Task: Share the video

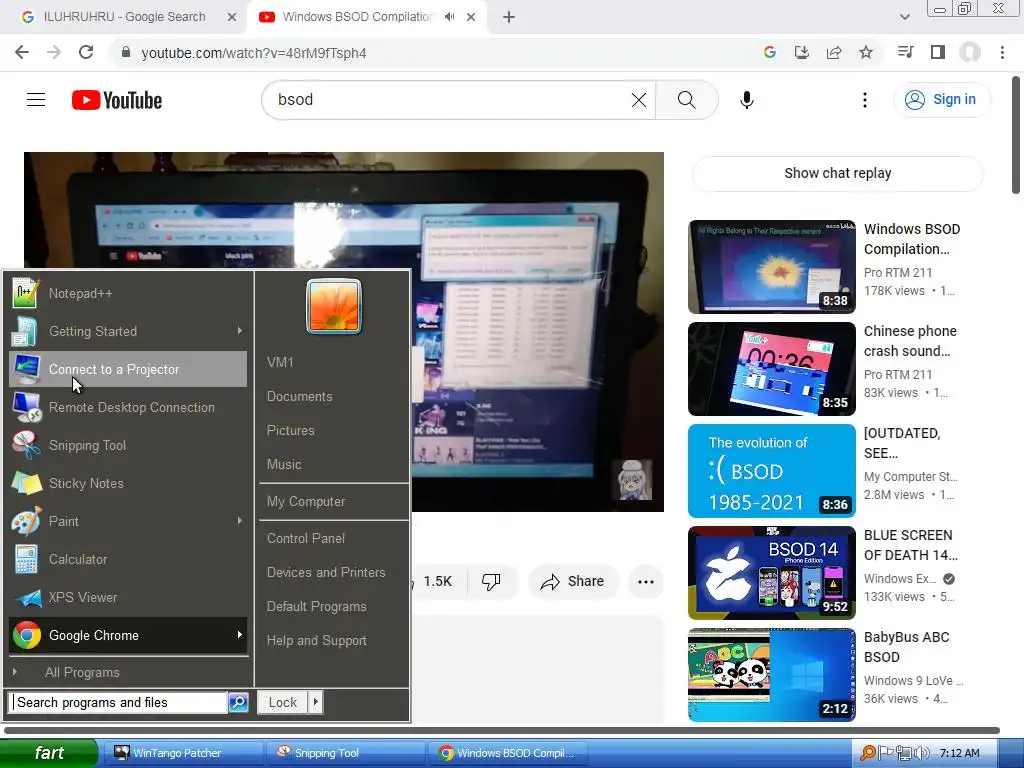Action: [x=572, y=581]
